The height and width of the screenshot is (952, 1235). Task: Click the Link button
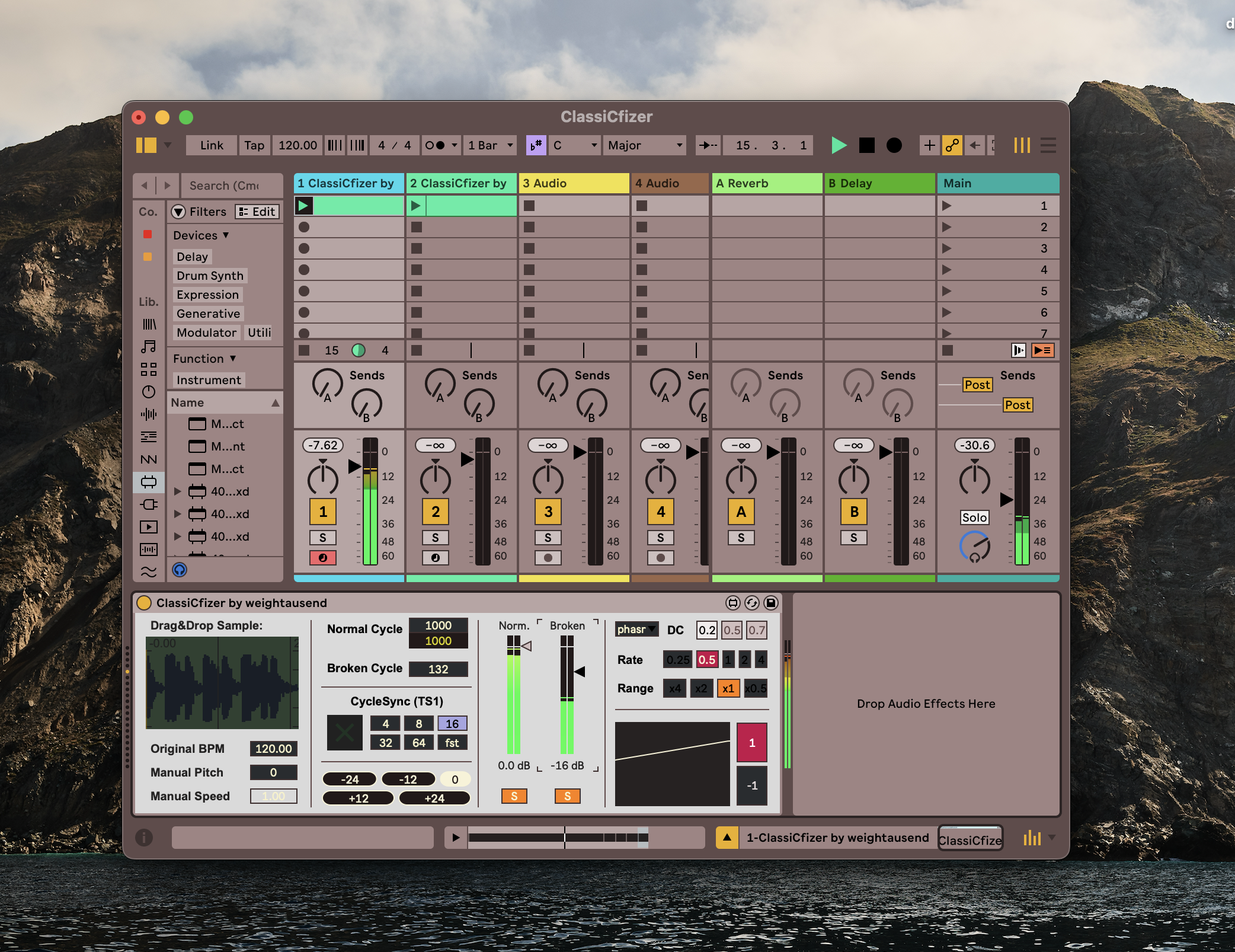[x=212, y=145]
